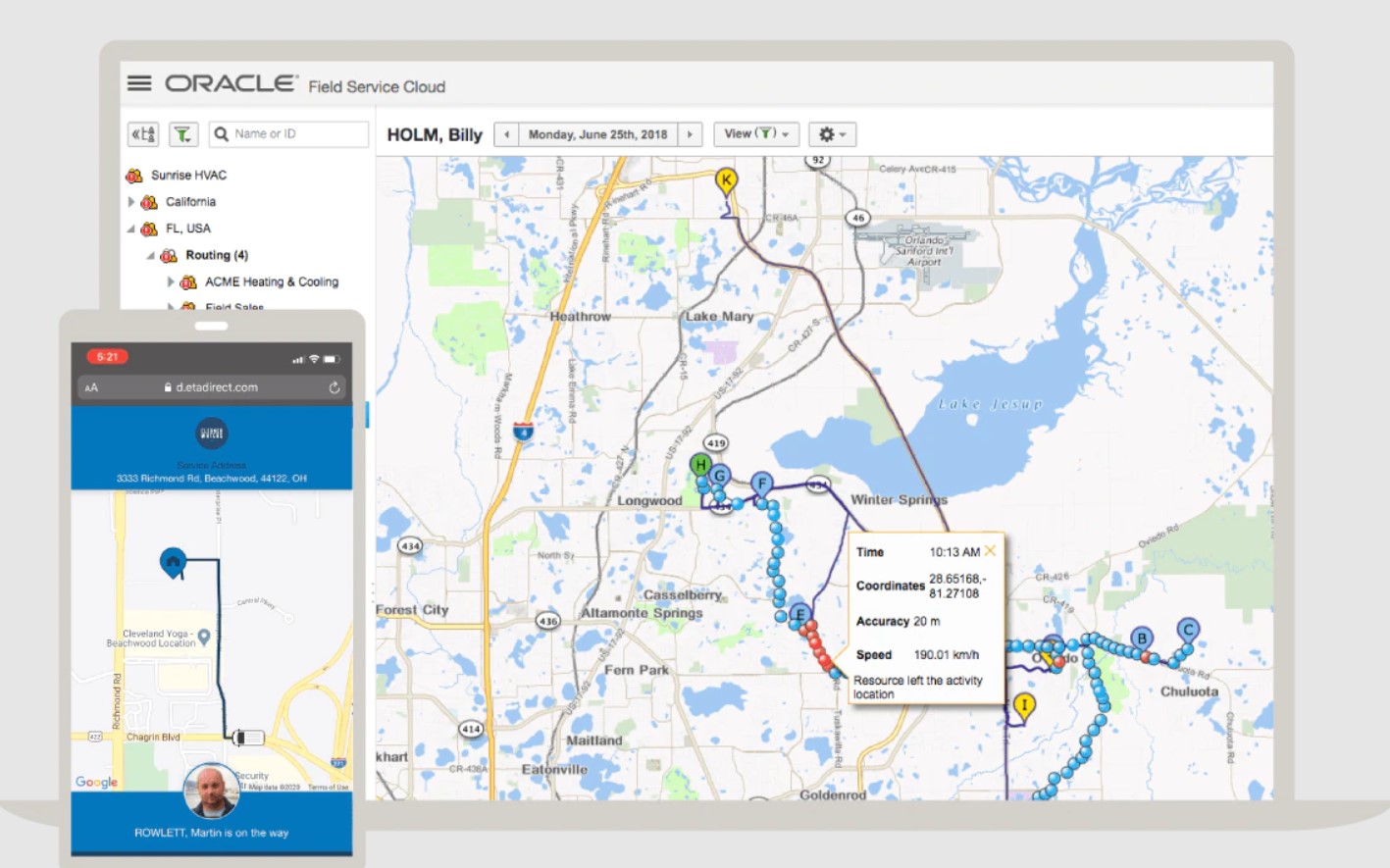Image resolution: width=1390 pixels, height=868 pixels.
Task: Close the location details popup
Action: pyautogui.click(x=990, y=551)
